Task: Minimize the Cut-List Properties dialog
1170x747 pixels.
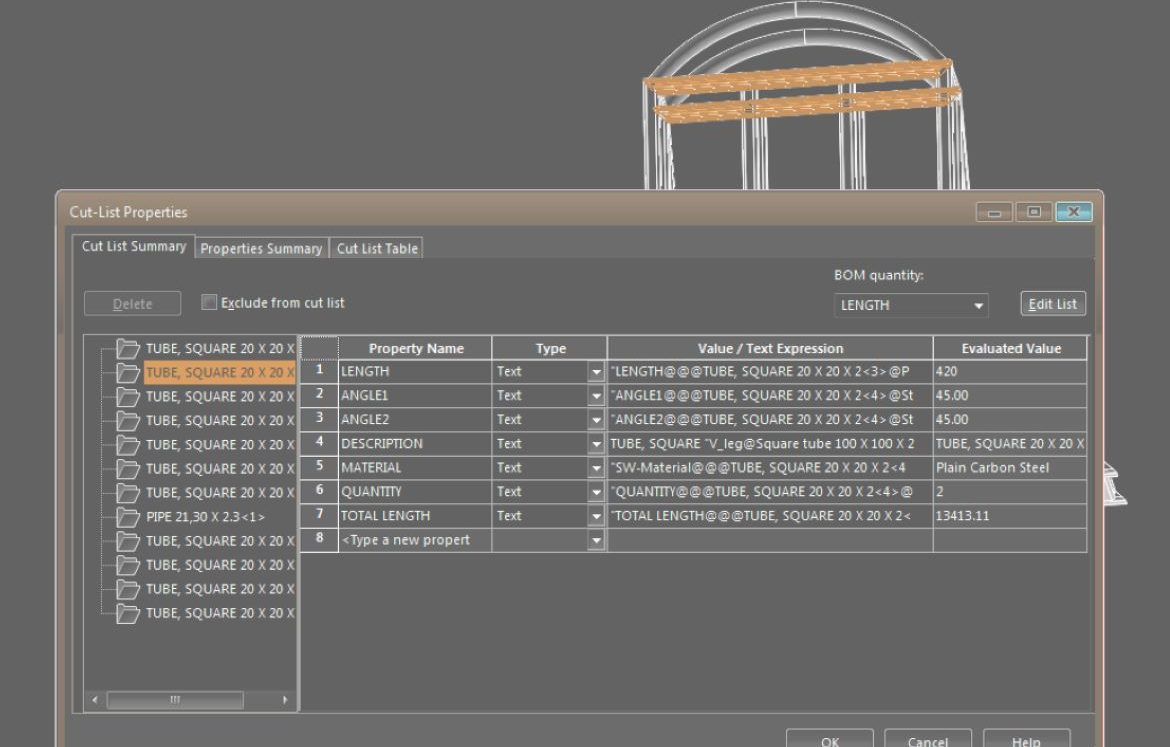Action: point(995,212)
